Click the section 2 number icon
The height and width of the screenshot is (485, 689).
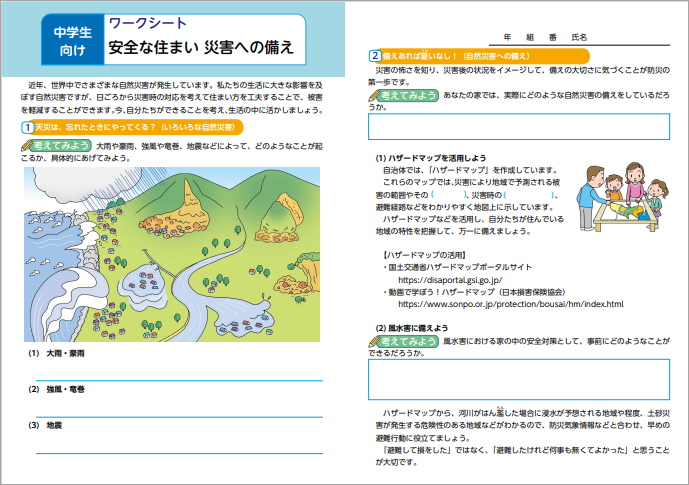(x=373, y=56)
